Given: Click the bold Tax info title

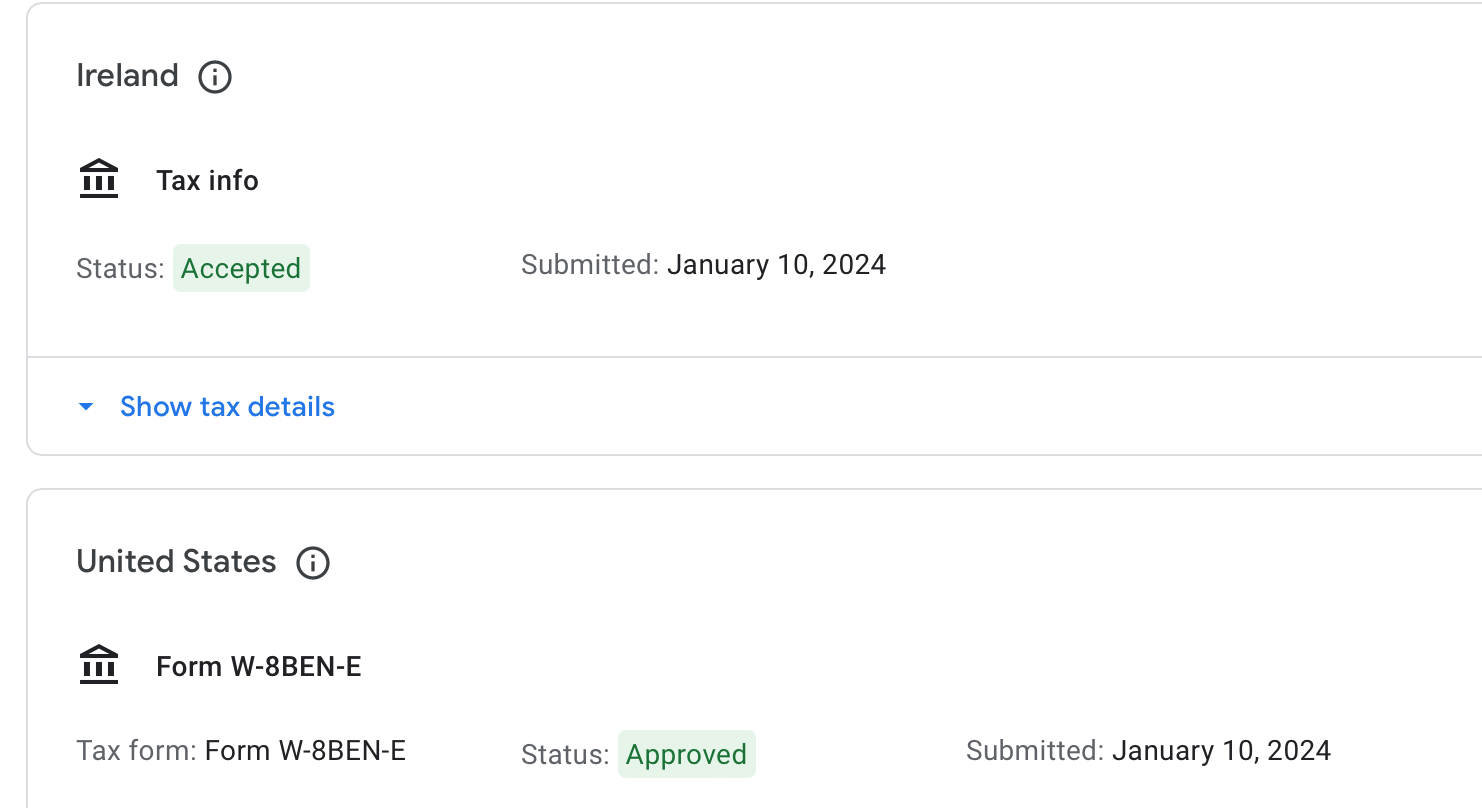Looking at the screenshot, I should 207,181.
